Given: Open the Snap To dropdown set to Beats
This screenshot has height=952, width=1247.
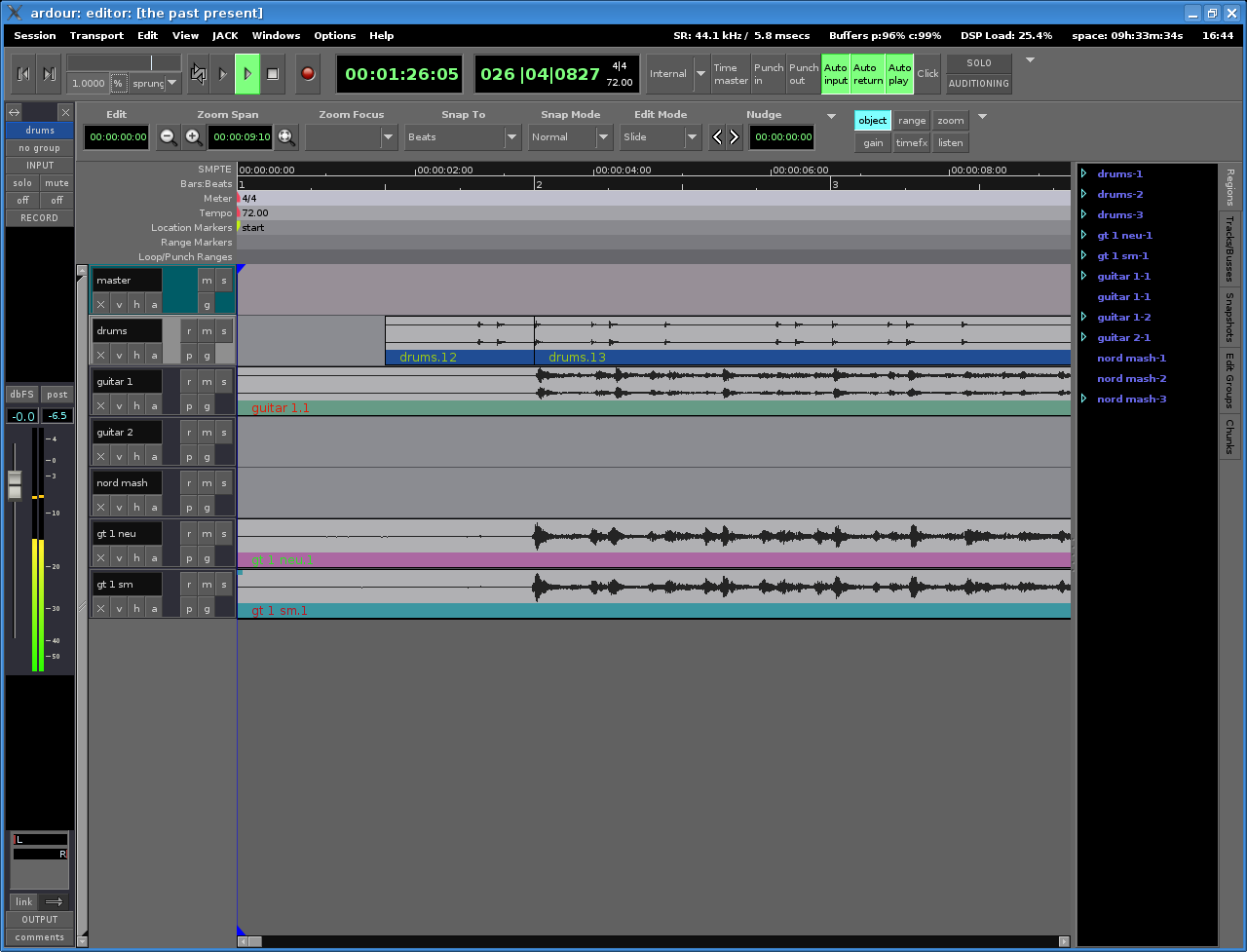Looking at the screenshot, I should (x=464, y=137).
